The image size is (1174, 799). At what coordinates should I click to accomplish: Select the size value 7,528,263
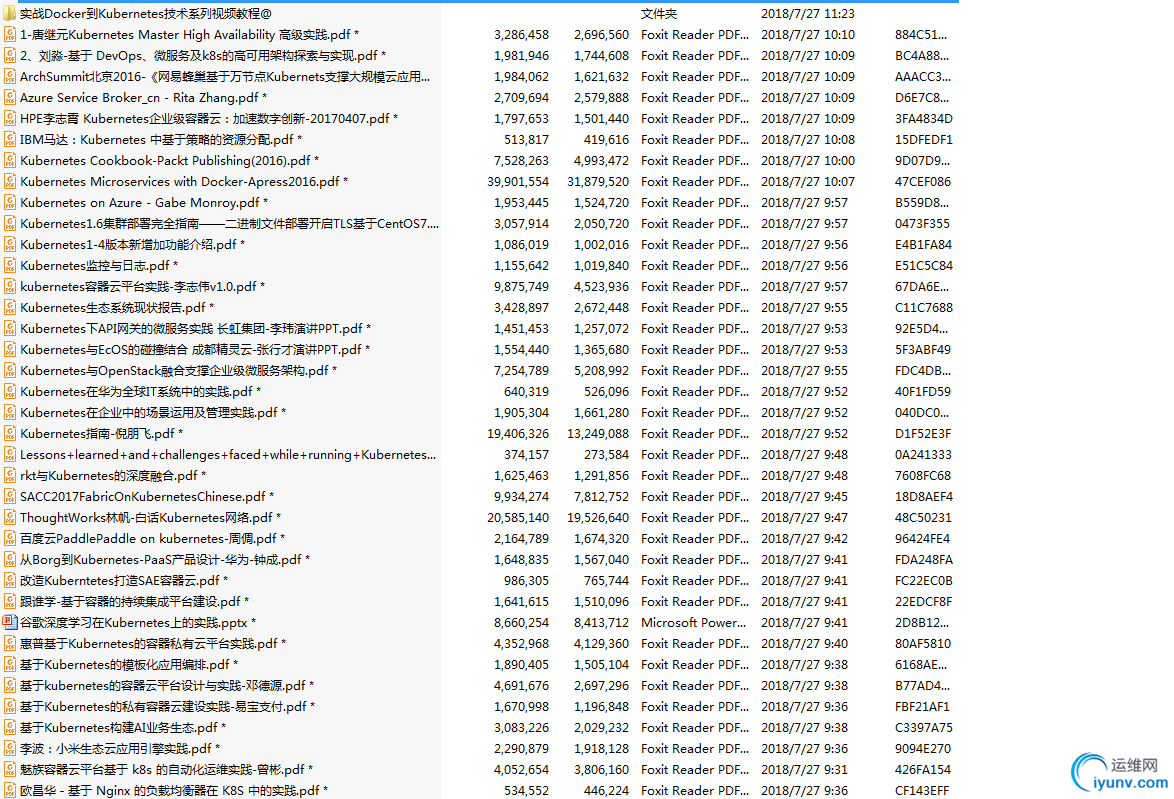tap(521, 160)
